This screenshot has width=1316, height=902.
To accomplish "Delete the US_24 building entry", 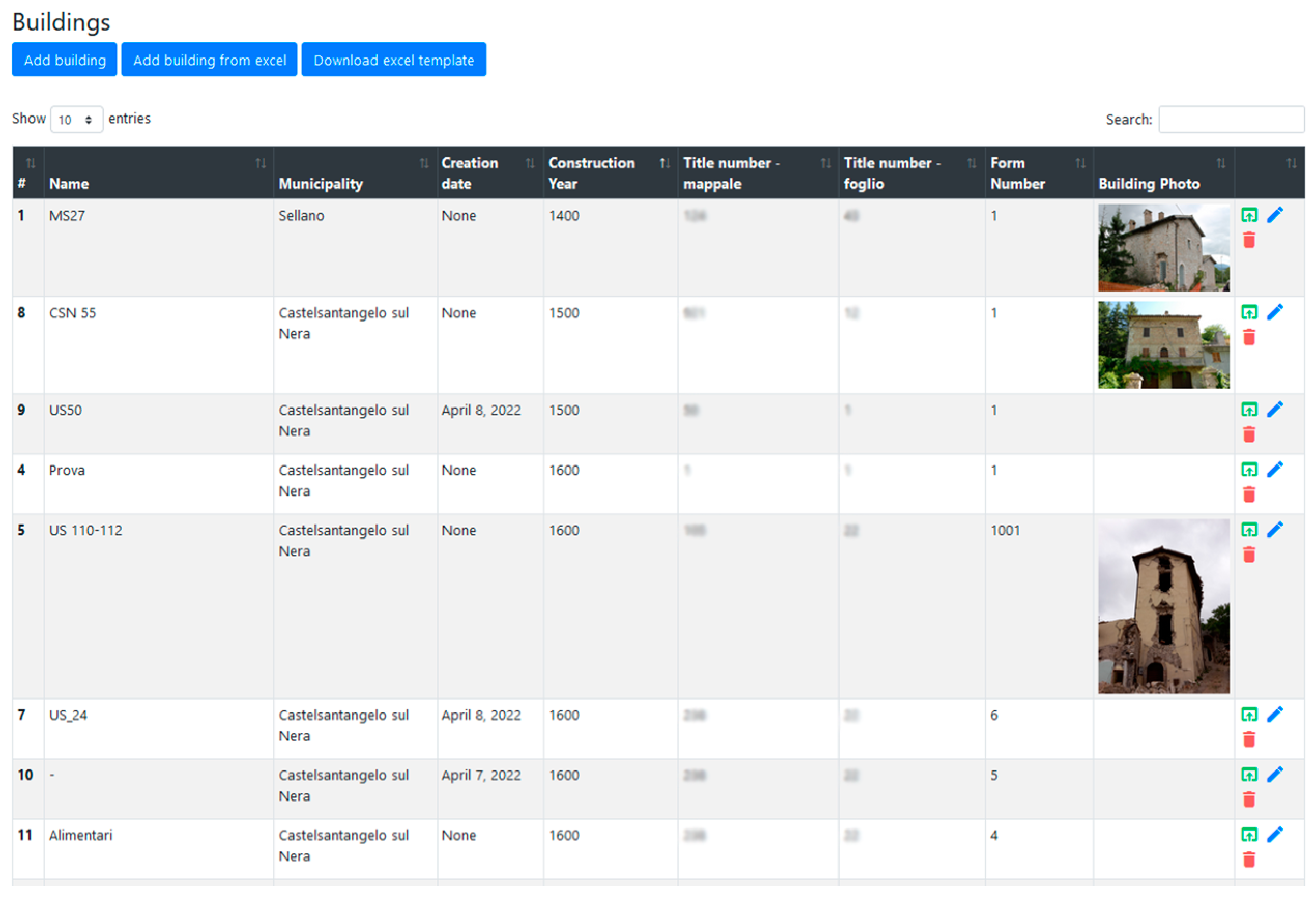I will coord(1249,739).
